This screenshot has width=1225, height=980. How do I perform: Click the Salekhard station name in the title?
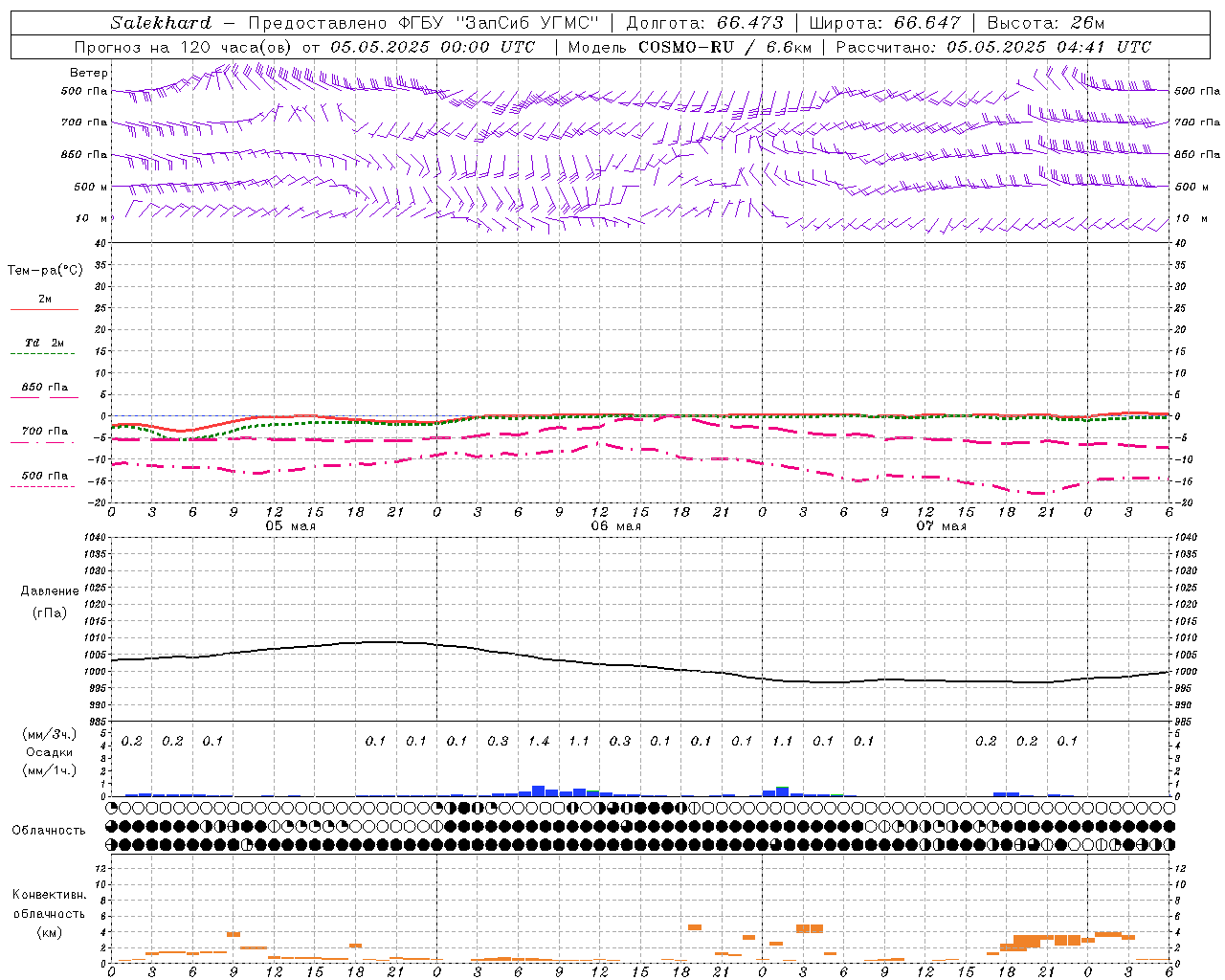pos(161,23)
